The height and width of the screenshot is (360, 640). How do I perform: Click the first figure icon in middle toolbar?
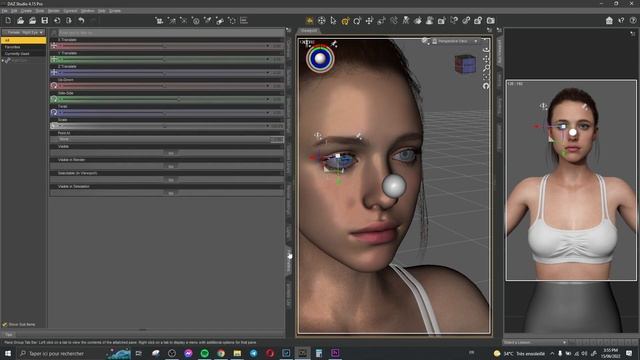(160, 20)
